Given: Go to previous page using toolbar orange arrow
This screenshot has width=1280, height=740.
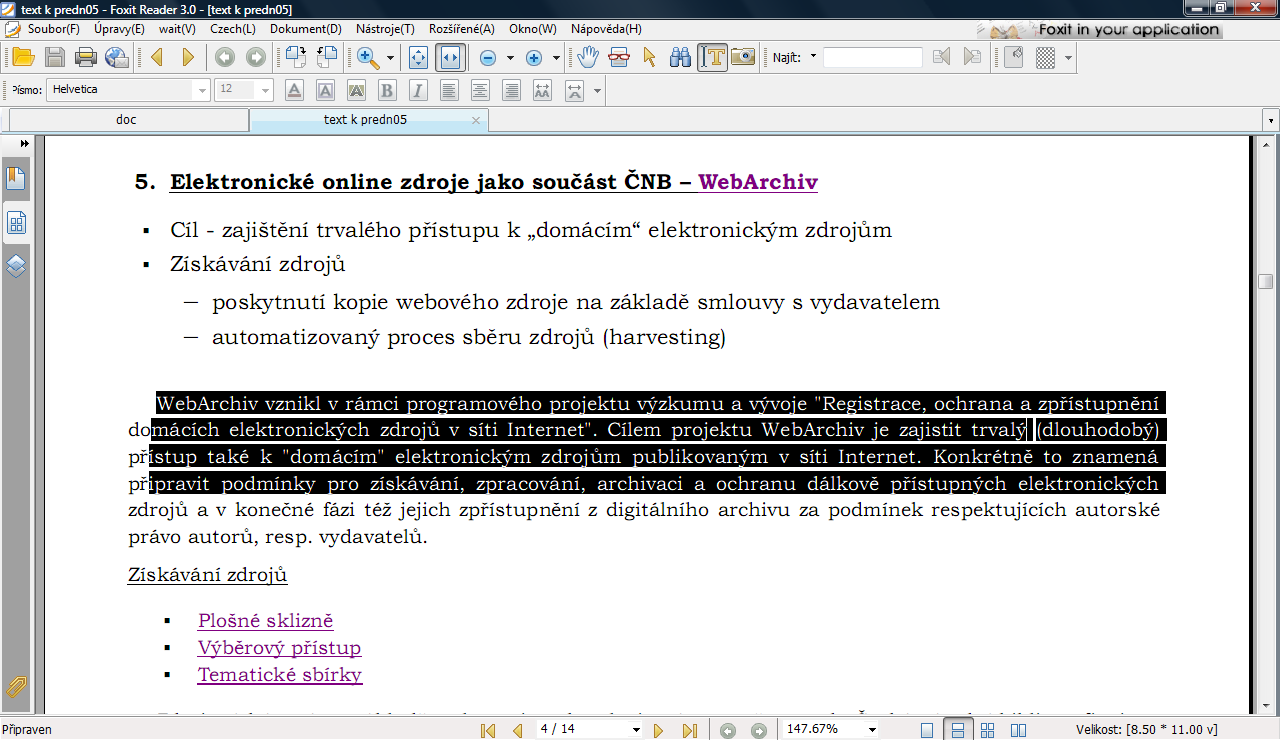Looking at the screenshot, I should click(x=157, y=57).
